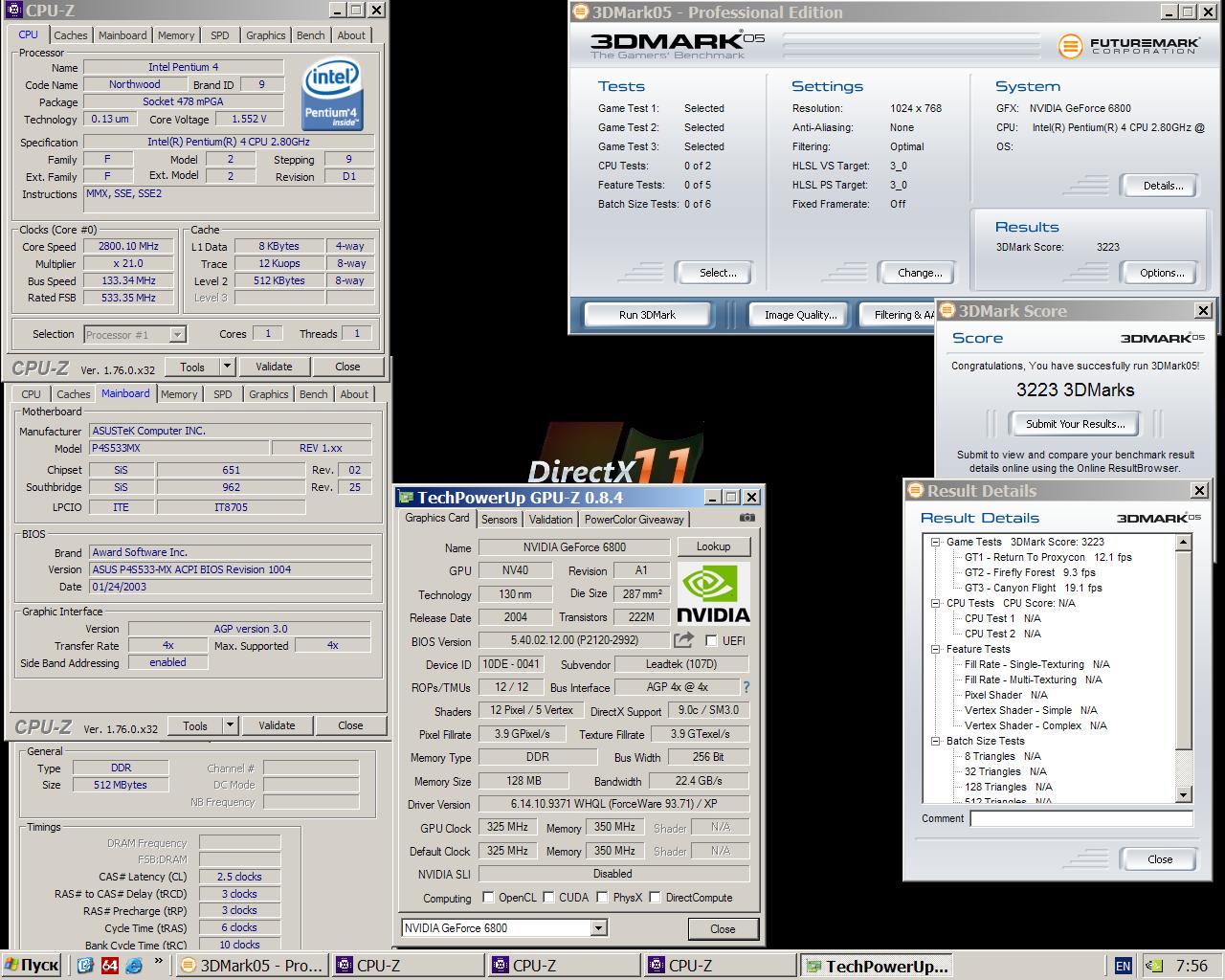
Task: Close the Result Details via Close button
Action: click(1160, 859)
